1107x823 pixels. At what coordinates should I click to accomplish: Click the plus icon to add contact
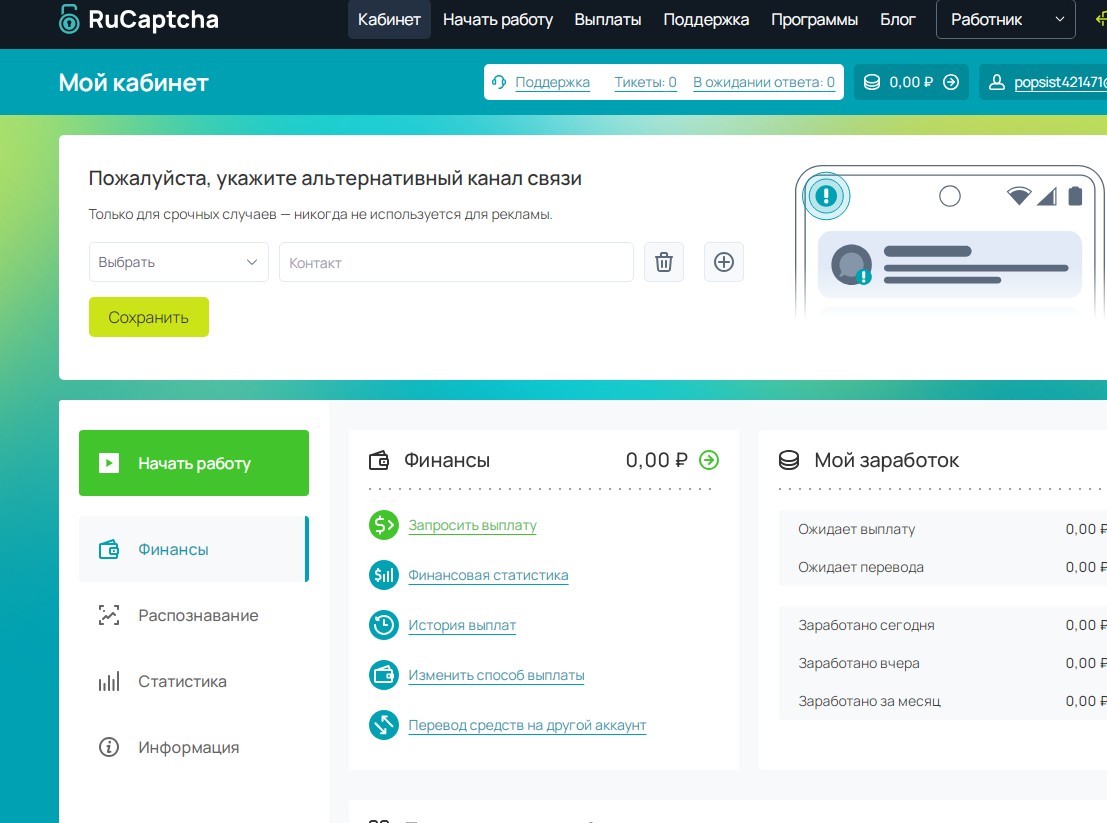[x=724, y=262]
